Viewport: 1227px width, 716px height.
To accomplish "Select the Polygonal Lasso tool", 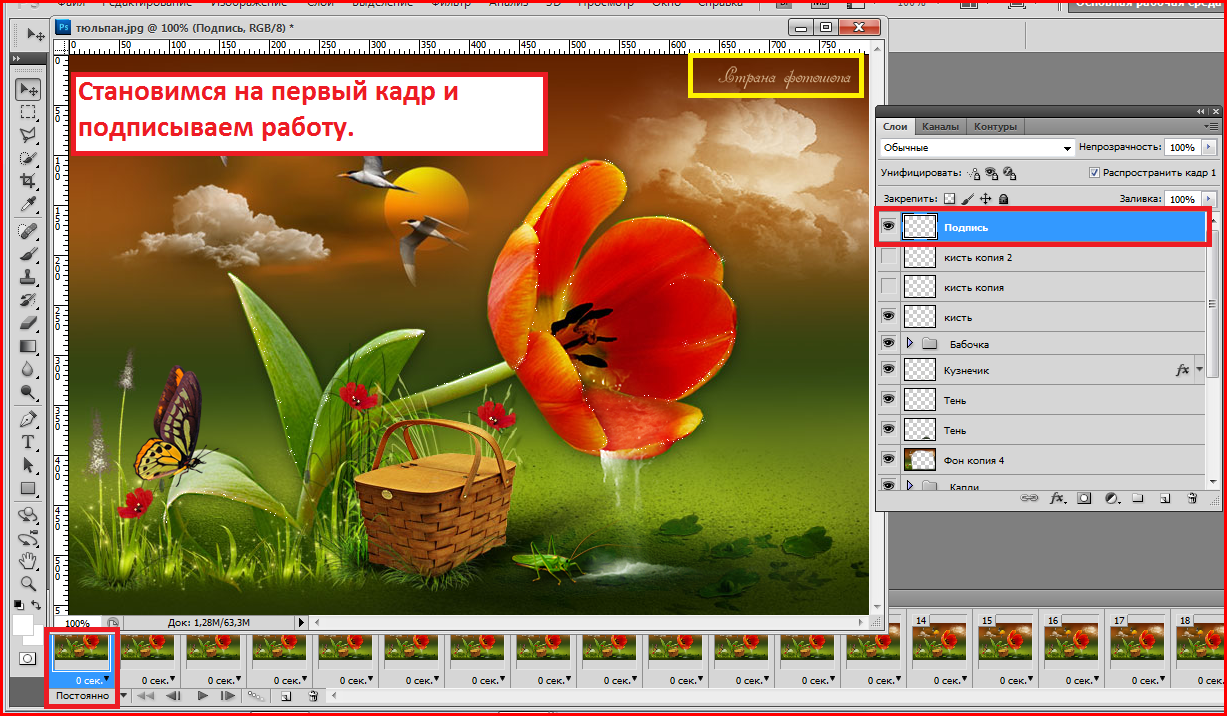I will point(28,134).
